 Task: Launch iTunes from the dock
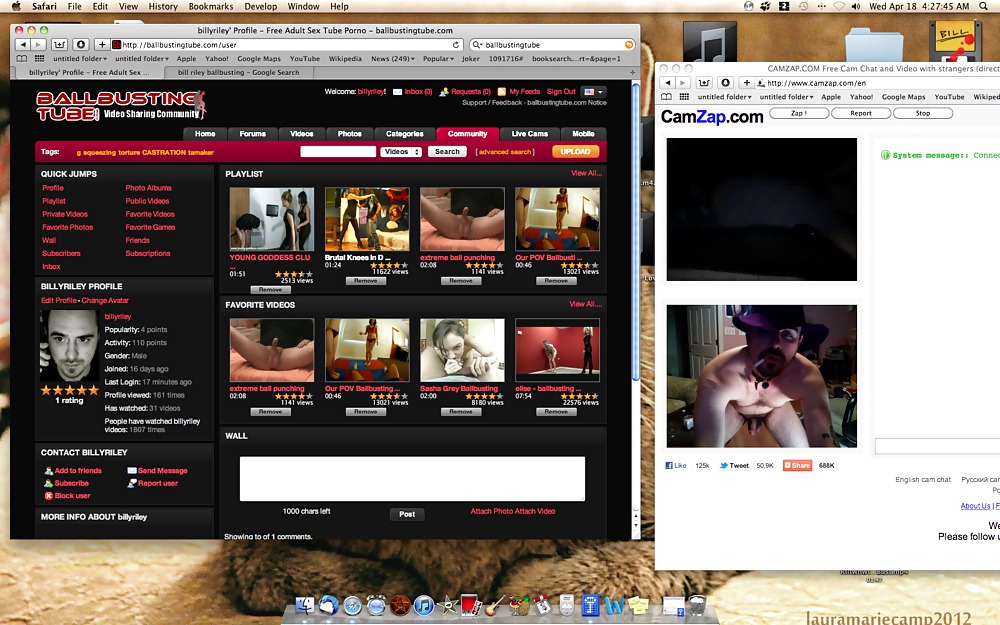(x=423, y=605)
